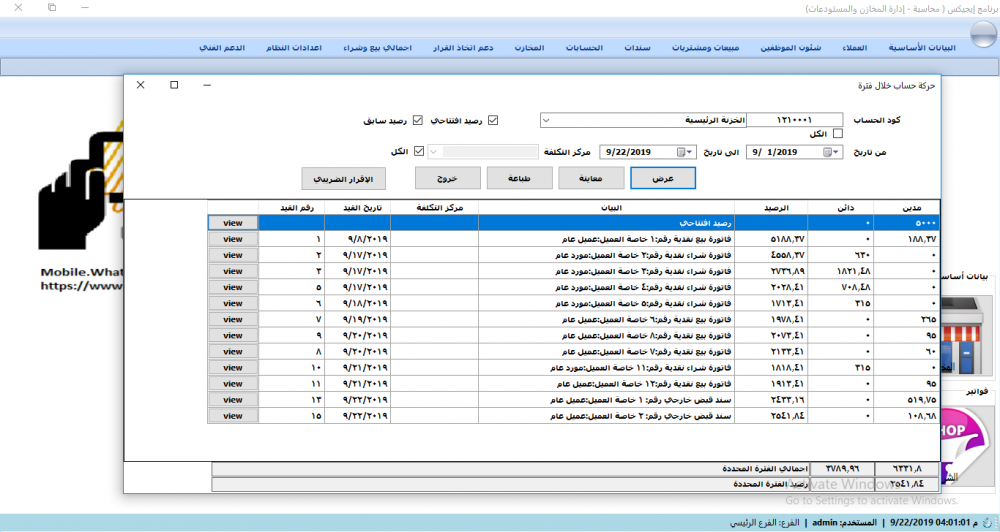Open the شئون الموظفين menu

tap(791, 48)
